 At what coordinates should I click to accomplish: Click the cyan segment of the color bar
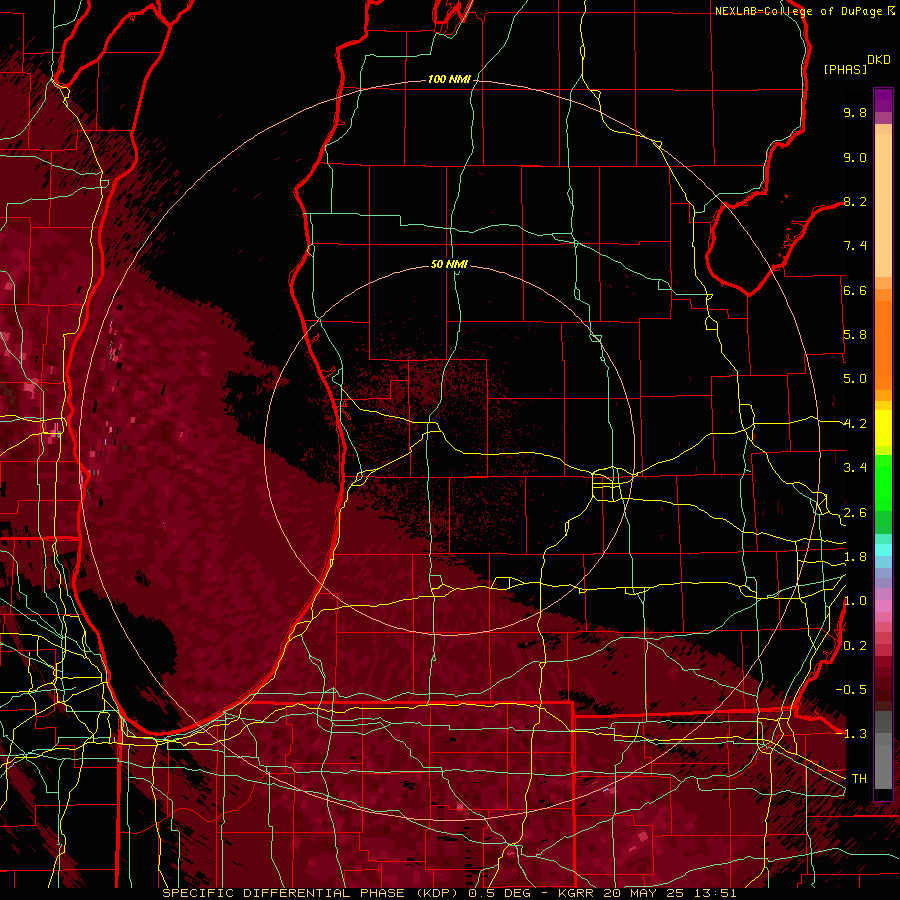click(x=883, y=550)
